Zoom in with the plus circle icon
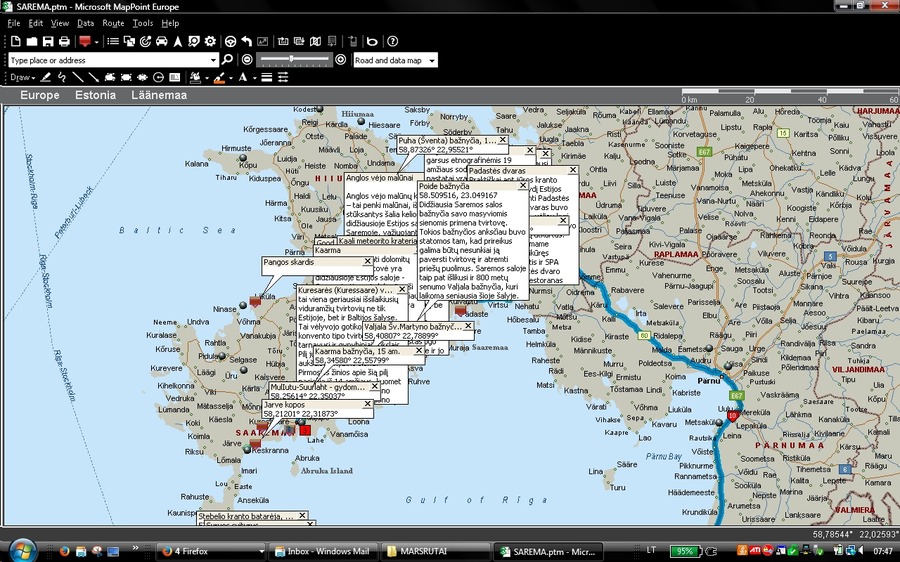This screenshot has width=900, height=562. tap(340, 59)
